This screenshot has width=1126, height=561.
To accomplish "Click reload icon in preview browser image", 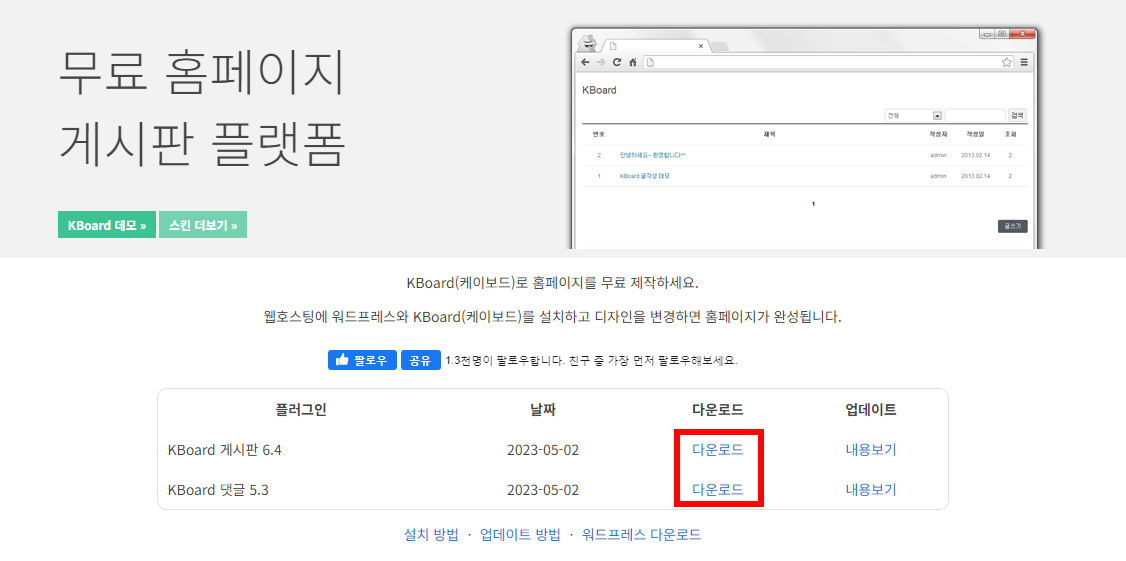I will [x=617, y=62].
